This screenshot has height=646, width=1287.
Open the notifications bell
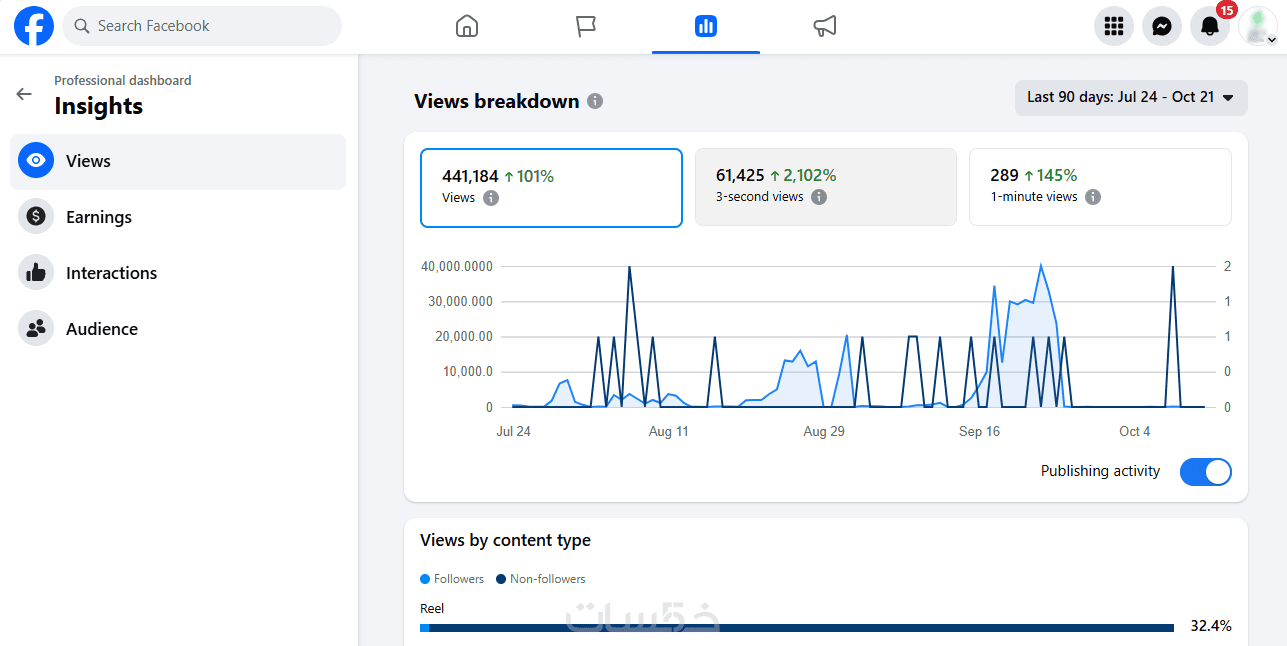[1210, 26]
